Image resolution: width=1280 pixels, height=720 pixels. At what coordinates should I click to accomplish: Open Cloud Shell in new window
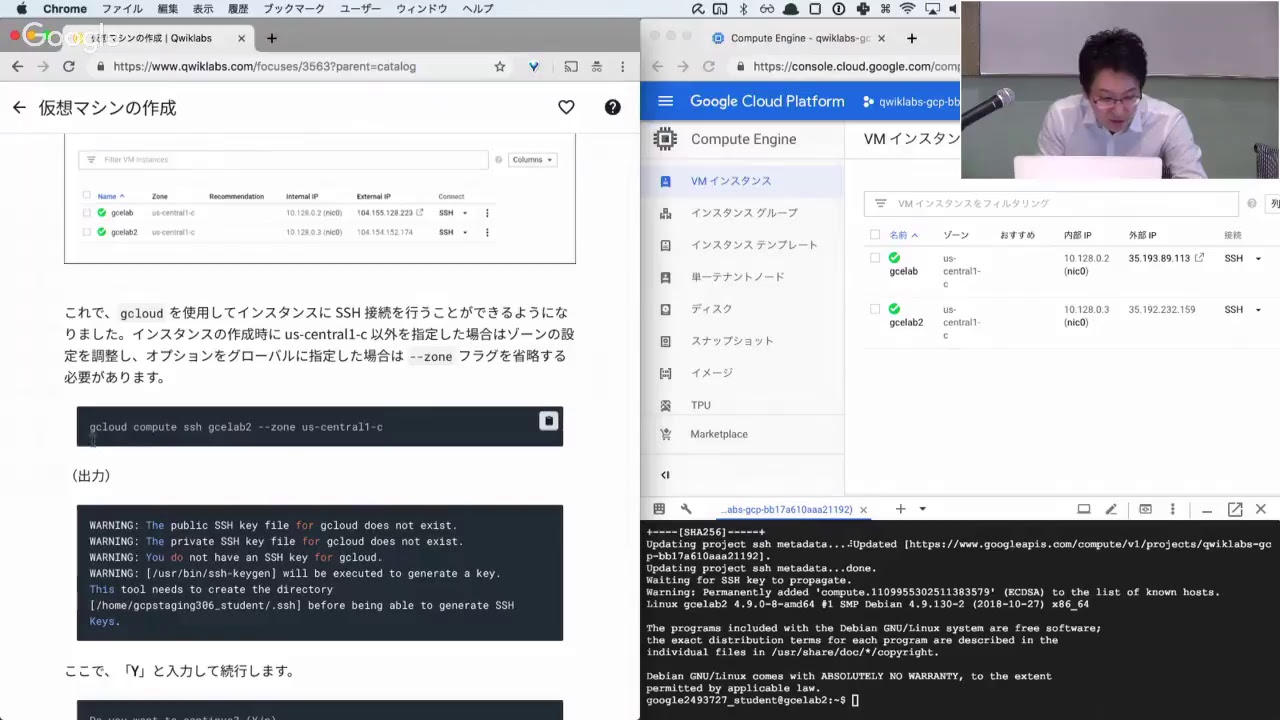1235,509
